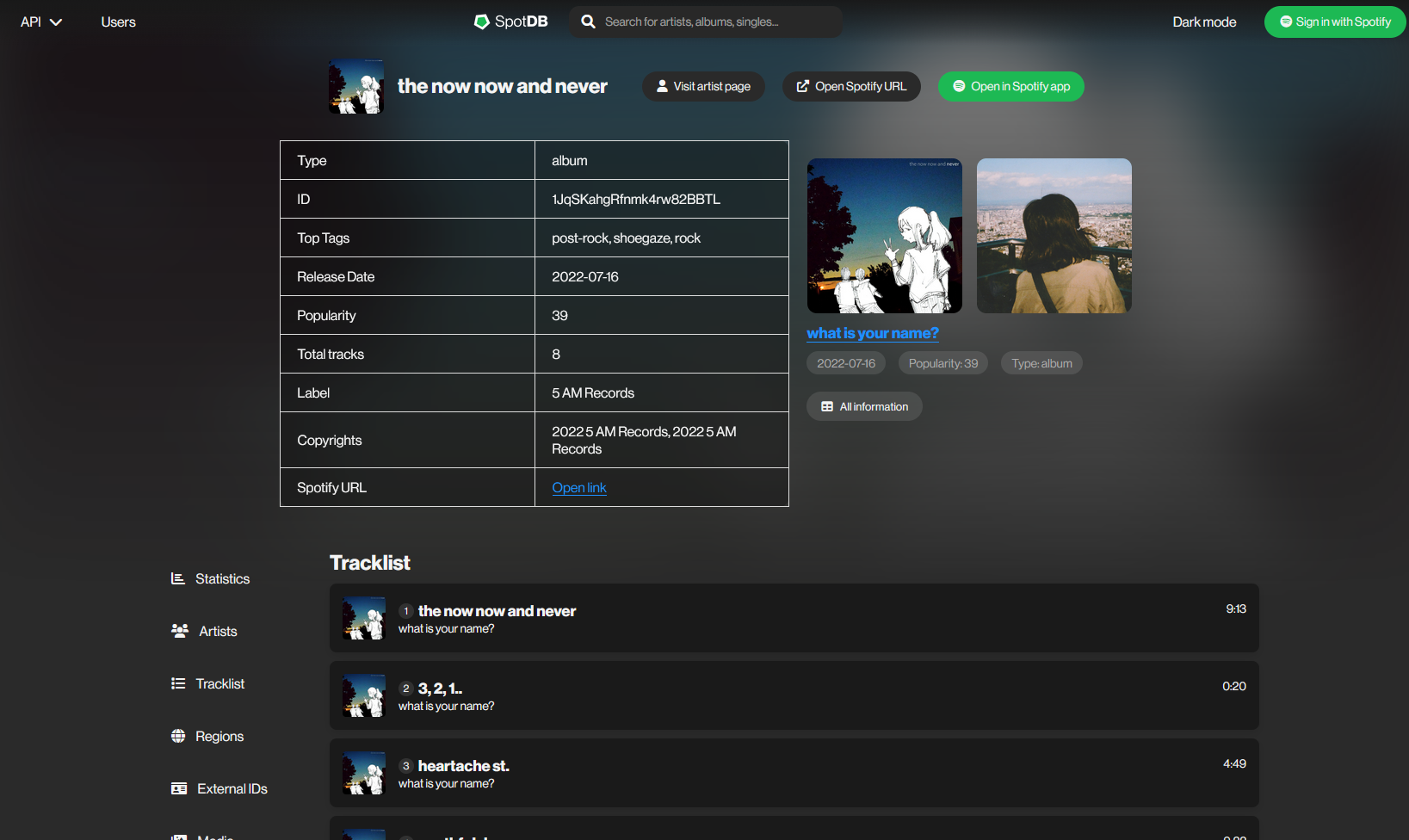Click the 'post-rock, shoegaze, rock' tags cell
Viewport: 1409px width, 840px height.
point(662,238)
